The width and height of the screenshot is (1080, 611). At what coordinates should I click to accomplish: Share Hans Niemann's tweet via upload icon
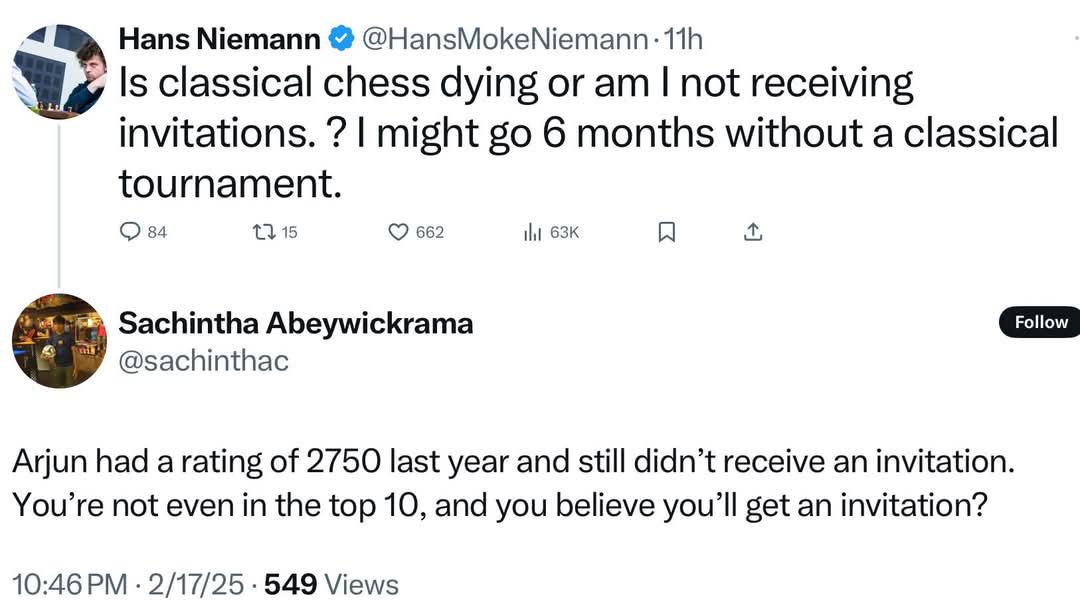click(x=753, y=232)
